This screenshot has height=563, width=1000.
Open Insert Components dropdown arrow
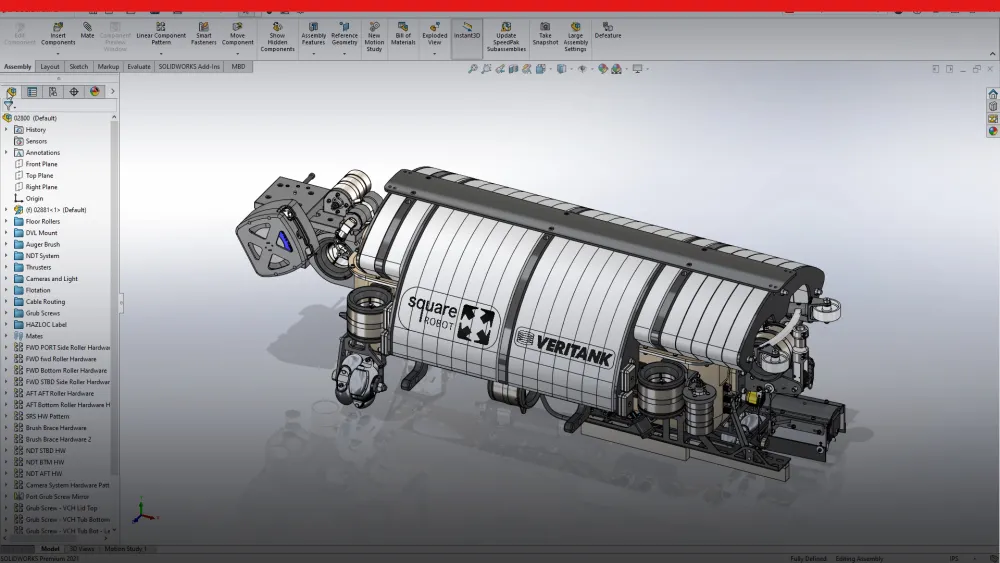pyautogui.click(x=58, y=54)
